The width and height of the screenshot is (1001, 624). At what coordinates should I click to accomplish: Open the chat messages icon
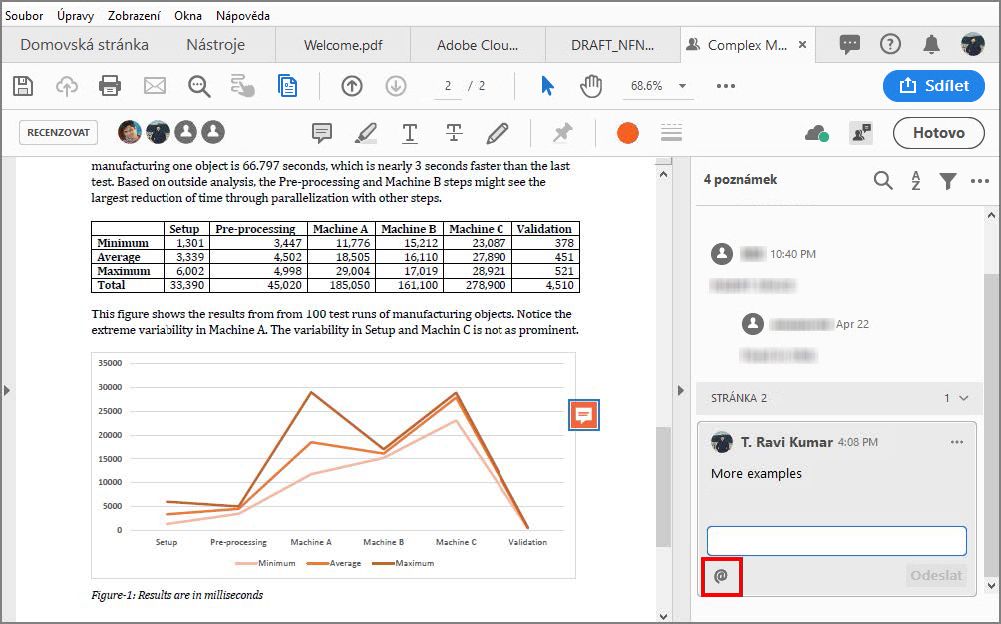tap(849, 44)
